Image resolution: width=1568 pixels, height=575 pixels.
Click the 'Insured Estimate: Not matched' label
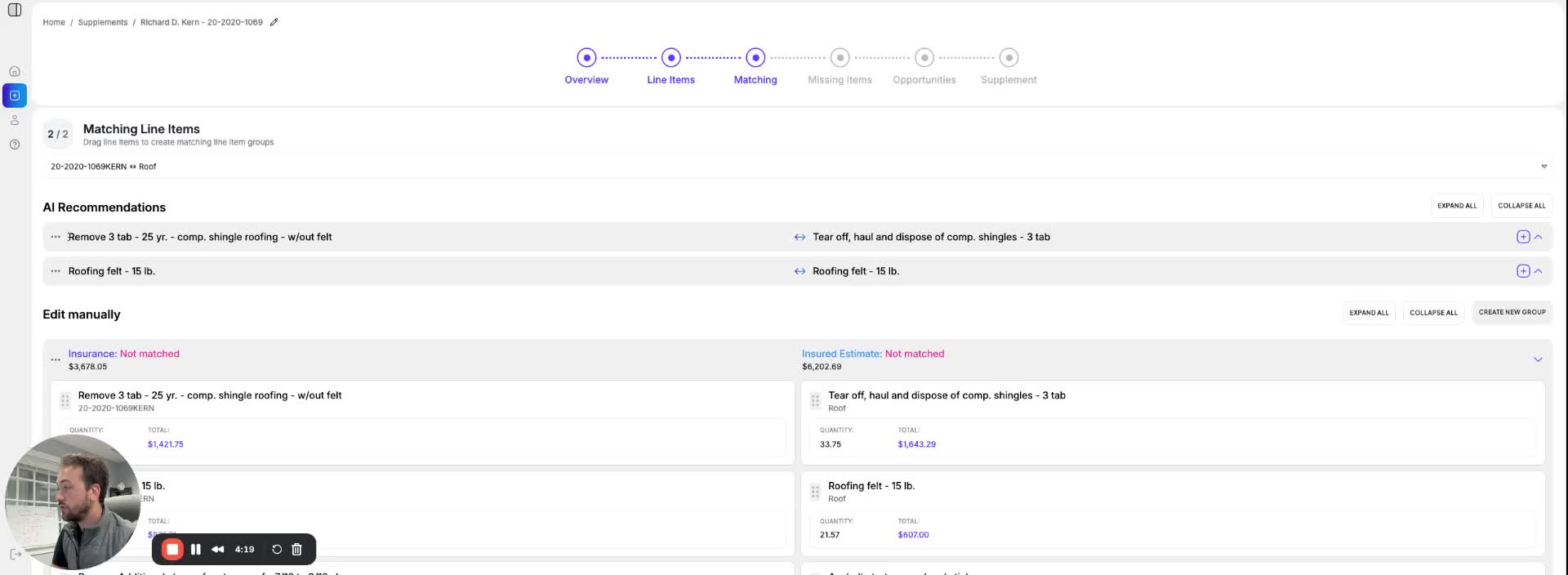(x=873, y=354)
